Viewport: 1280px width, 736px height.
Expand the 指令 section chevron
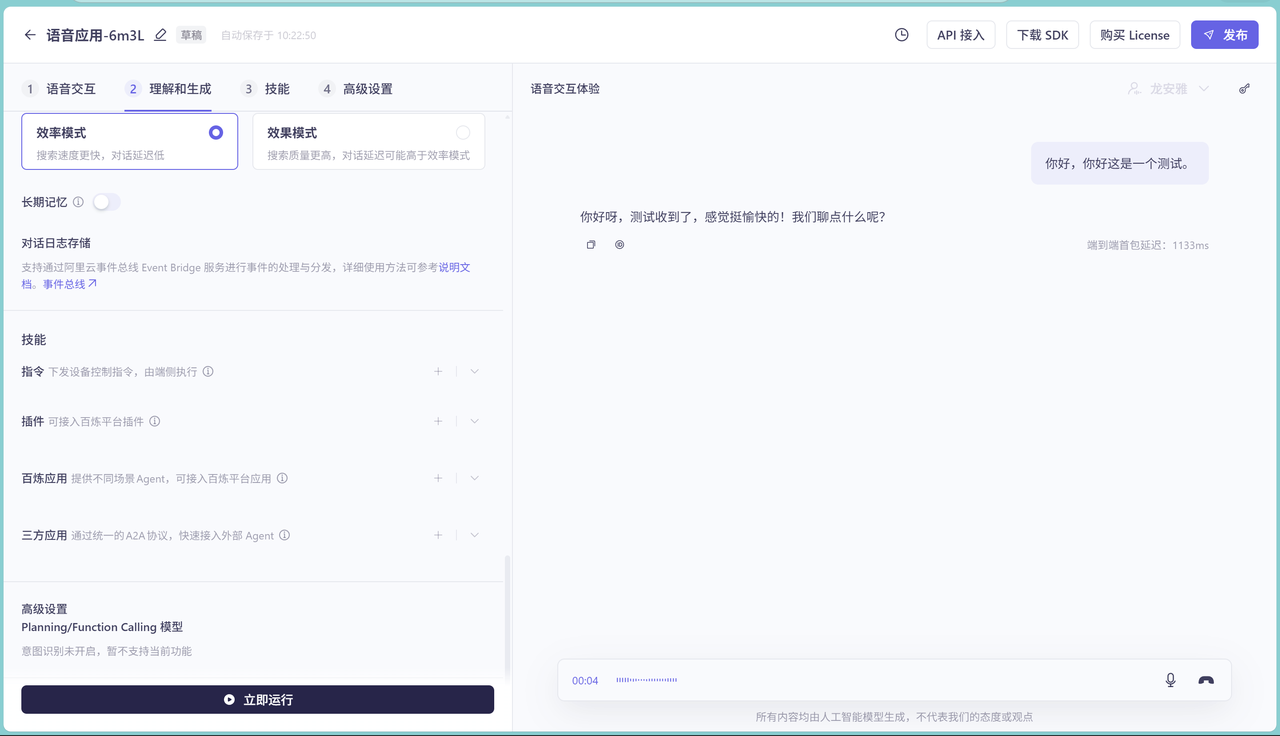click(x=474, y=372)
